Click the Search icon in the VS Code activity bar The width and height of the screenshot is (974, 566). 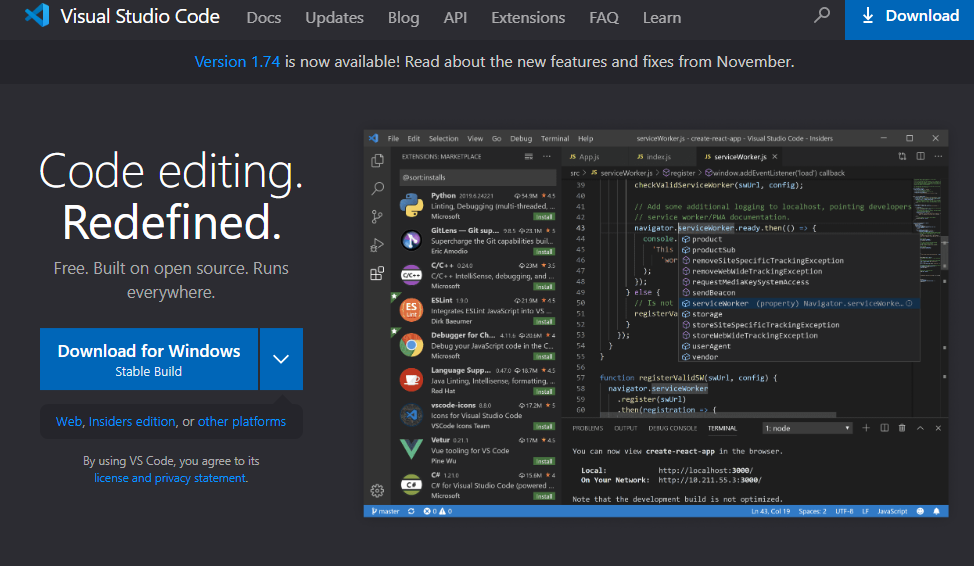tap(377, 188)
